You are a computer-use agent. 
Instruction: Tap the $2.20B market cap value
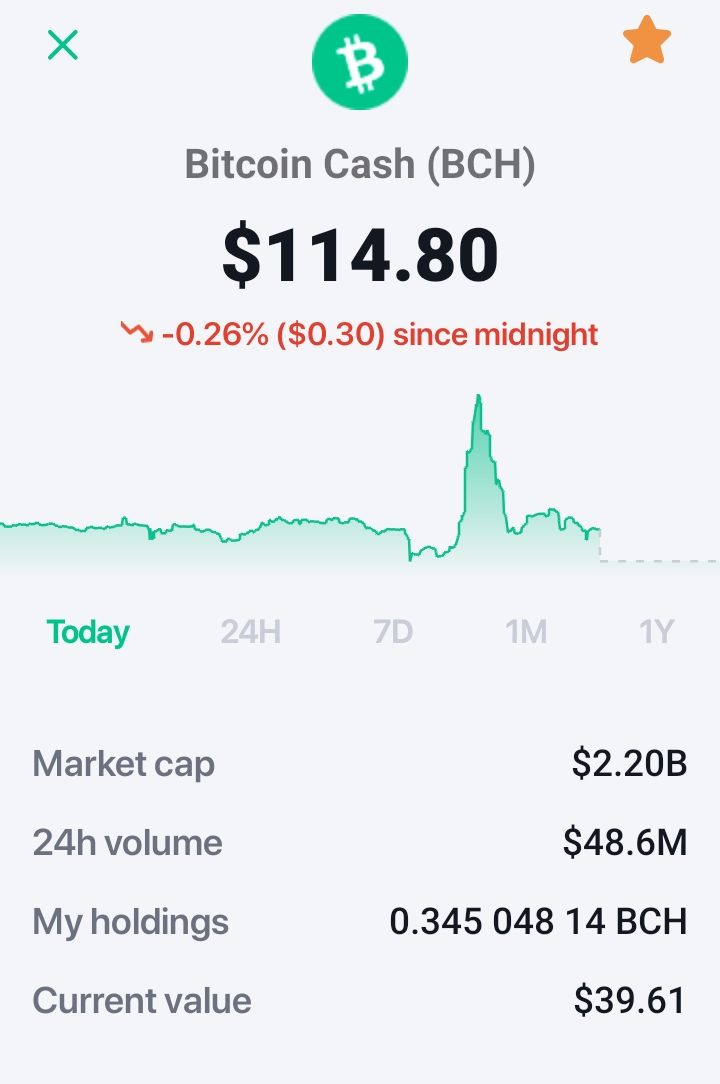tap(629, 764)
